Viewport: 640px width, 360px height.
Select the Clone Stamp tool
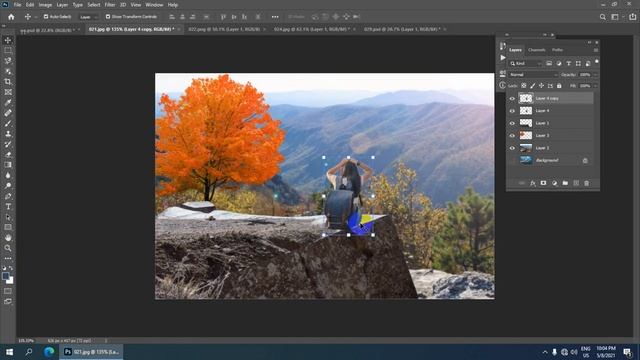click(x=8, y=134)
